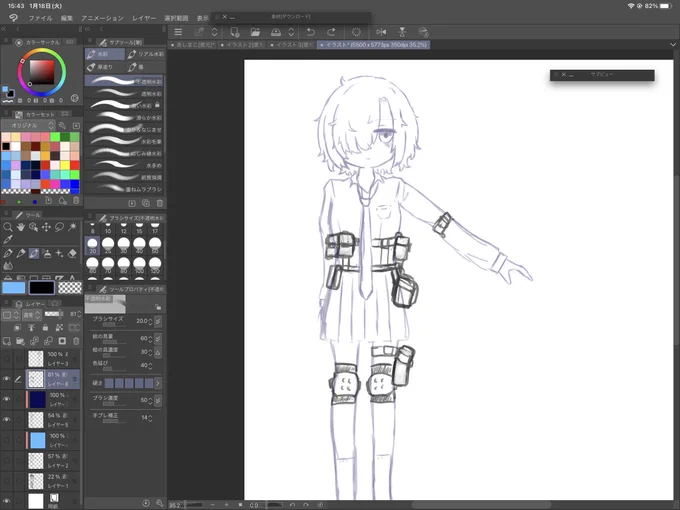Click the Clear dotted-circle icon in command bar
The height and width of the screenshot is (510, 680).
[x=356, y=32]
